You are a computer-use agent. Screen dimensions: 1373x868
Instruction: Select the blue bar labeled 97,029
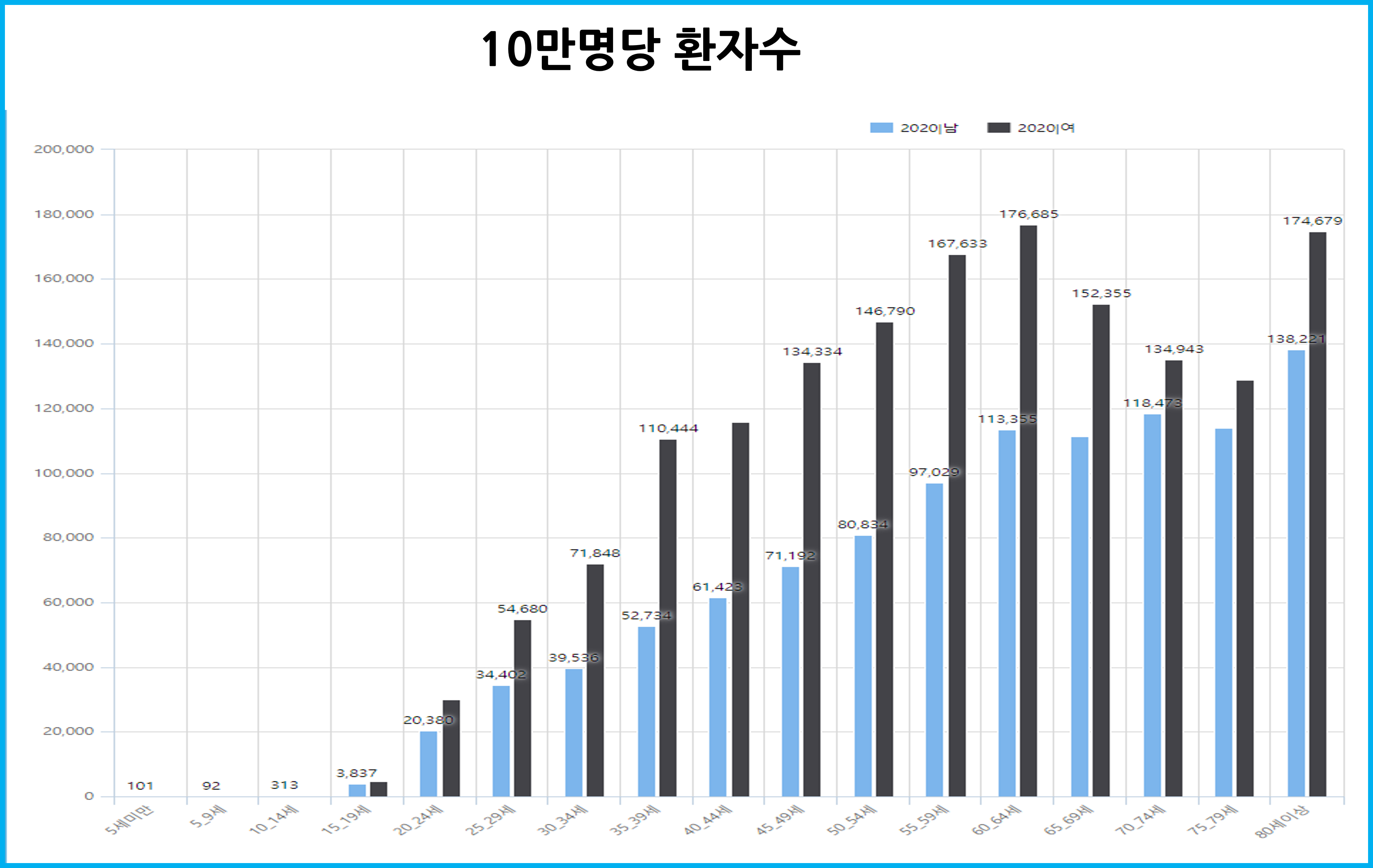point(934,640)
